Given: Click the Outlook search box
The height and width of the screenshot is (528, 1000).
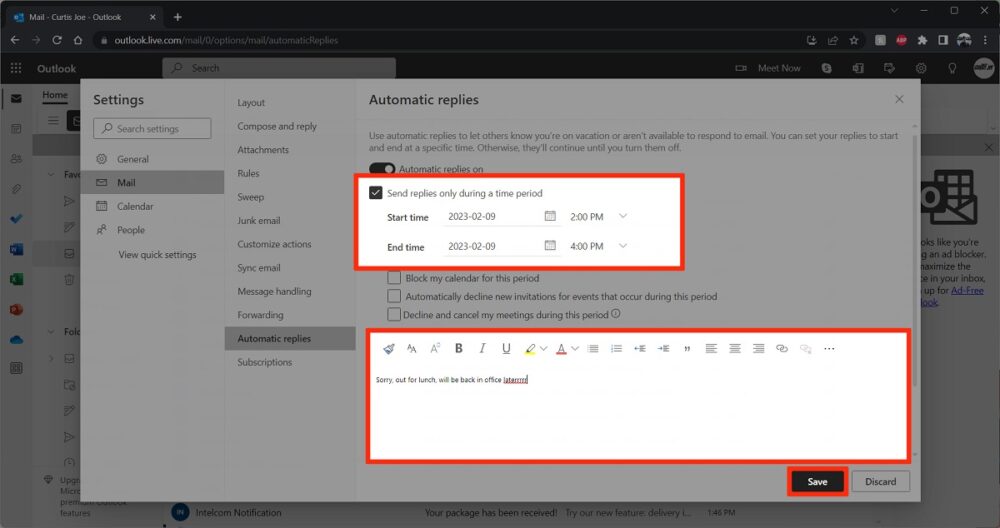Looking at the screenshot, I should coord(279,68).
